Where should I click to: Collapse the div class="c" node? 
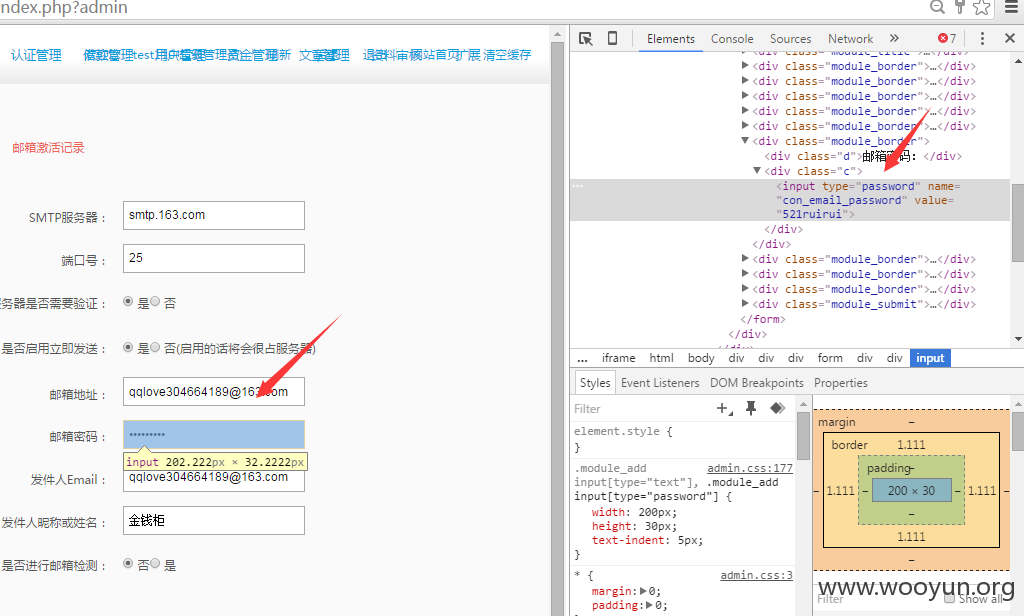pyautogui.click(x=757, y=171)
